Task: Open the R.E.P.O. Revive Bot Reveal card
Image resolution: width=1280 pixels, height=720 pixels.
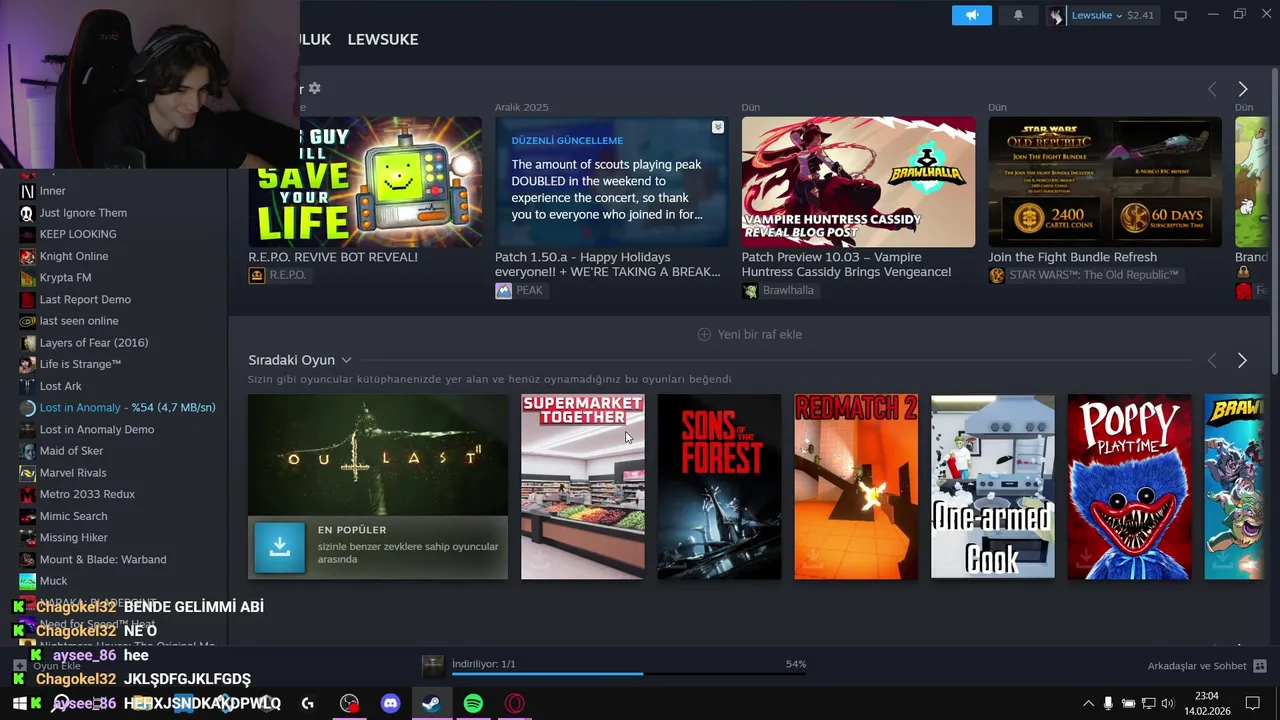Action: pyautogui.click(x=365, y=182)
